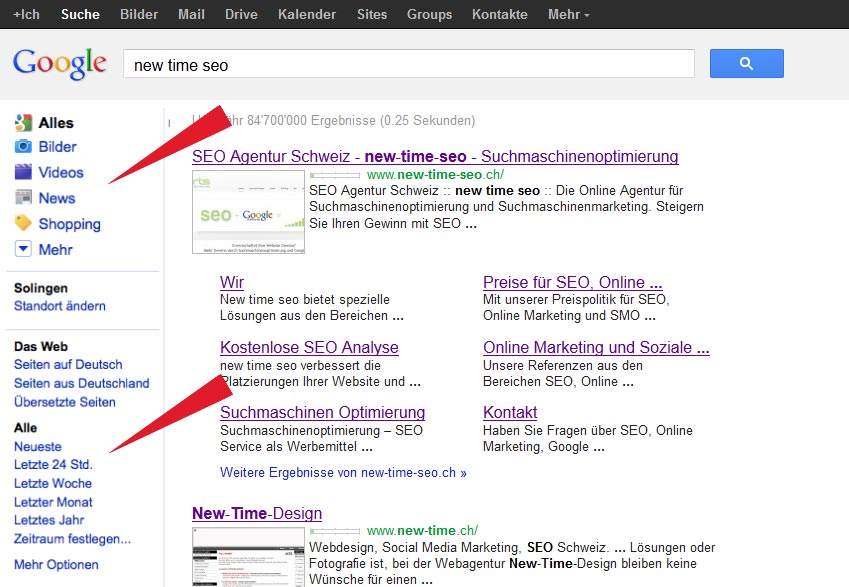Open 'Preise für SEO, Online ...' sitelink
This screenshot has height=587, width=849.
[572, 282]
